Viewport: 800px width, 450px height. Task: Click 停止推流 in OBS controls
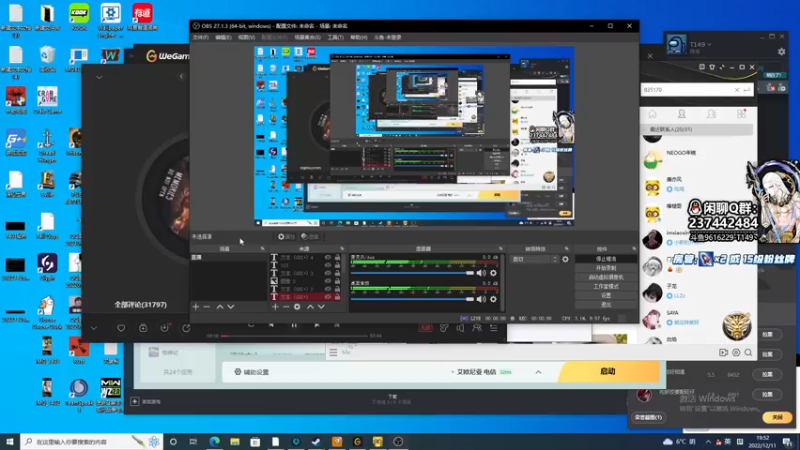(x=606, y=259)
